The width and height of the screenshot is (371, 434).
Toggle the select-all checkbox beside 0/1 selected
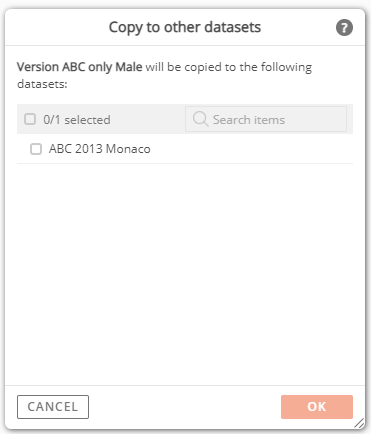coord(30,119)
